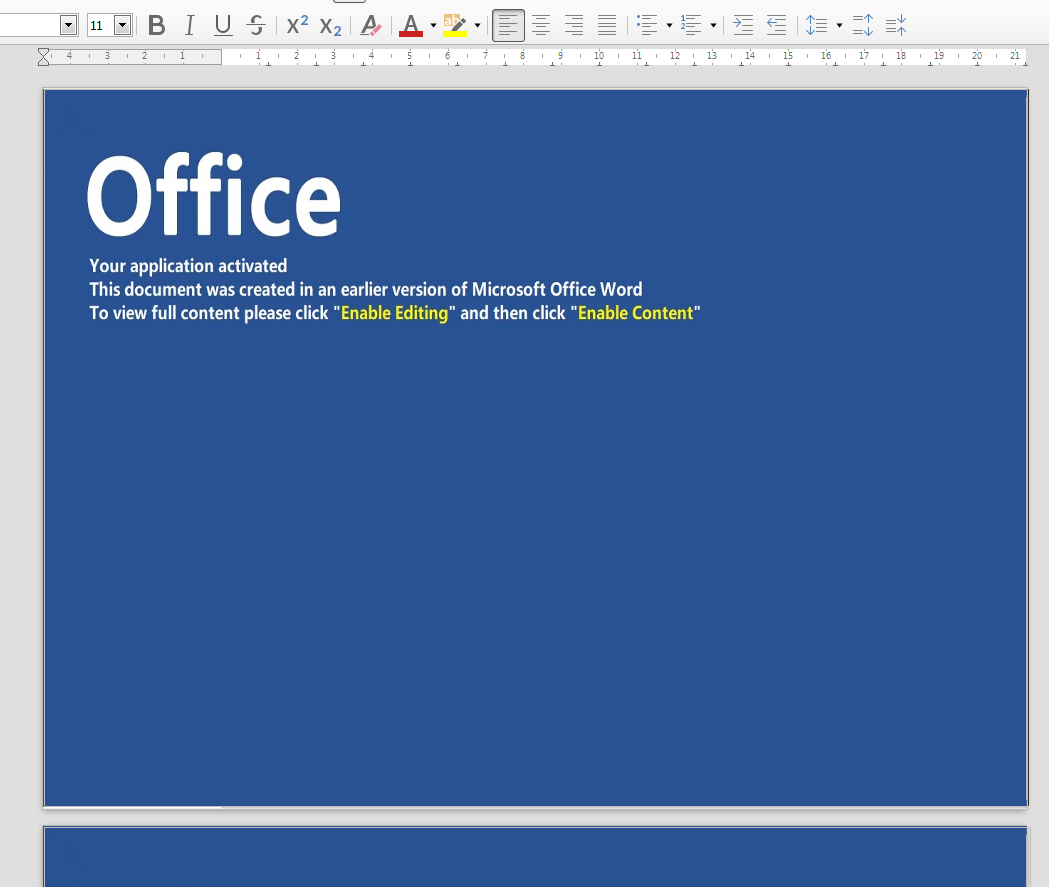Screen dimensions: 1049x887
Task: Align text right
Action: coord(573,25)
